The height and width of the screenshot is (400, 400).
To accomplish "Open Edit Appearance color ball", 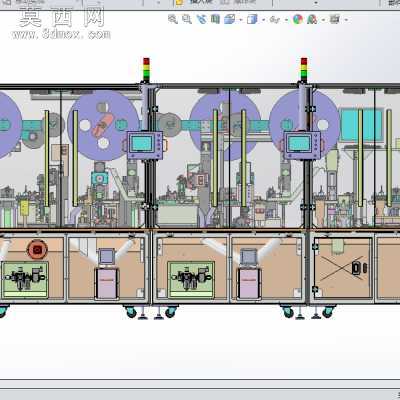I will point(298,19).
